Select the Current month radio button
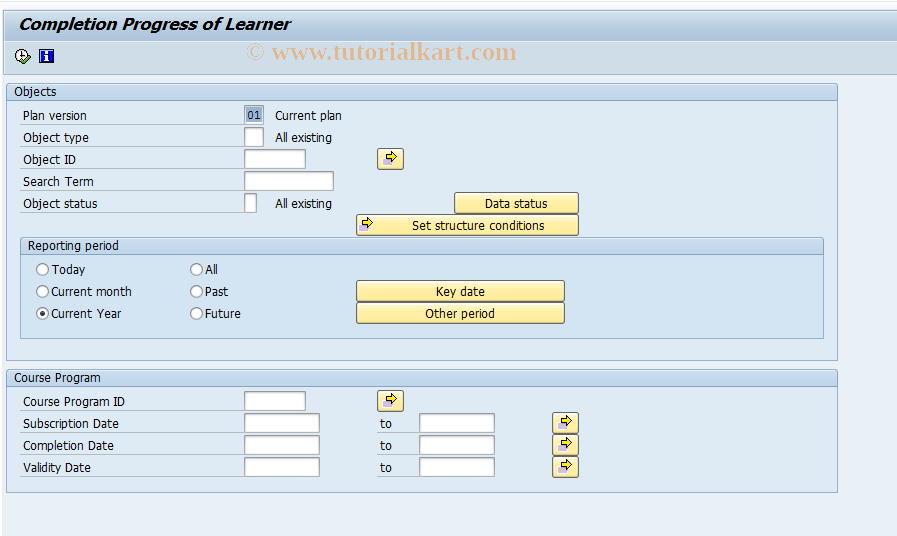This screenshot has height=536, width=897. 42,292
